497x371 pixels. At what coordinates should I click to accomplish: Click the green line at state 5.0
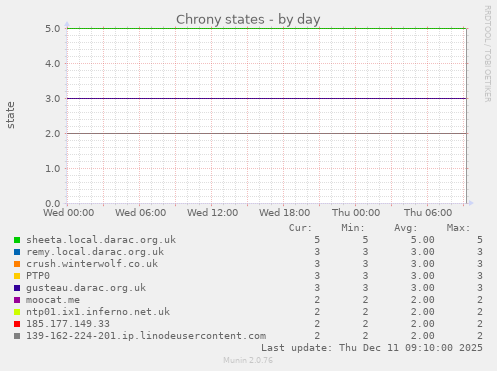coord(267,28)
